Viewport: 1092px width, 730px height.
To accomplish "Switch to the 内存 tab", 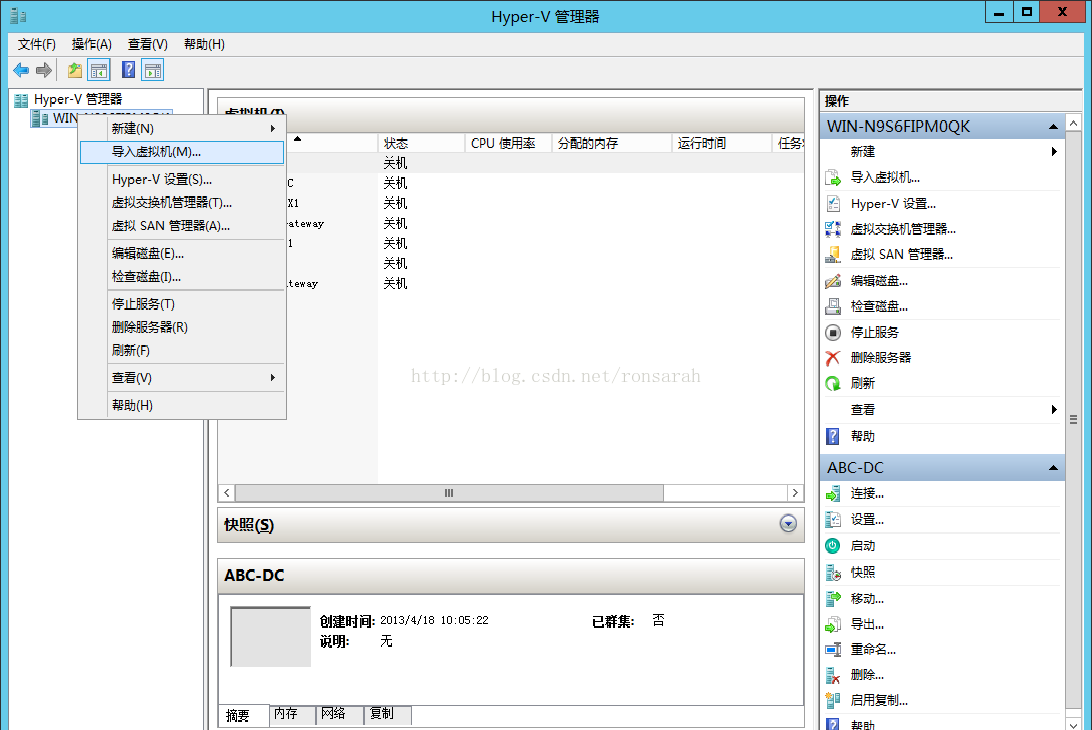I will tap(292, 714).
